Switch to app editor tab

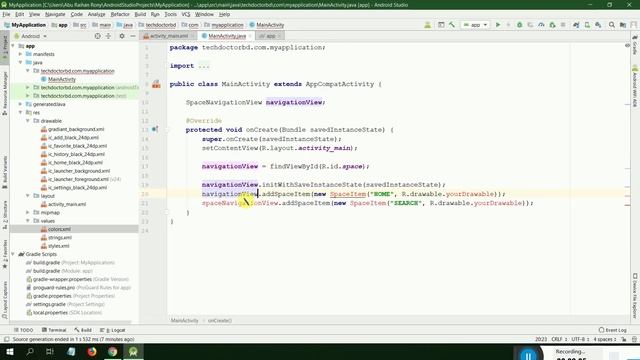click(x=270, y=36)
